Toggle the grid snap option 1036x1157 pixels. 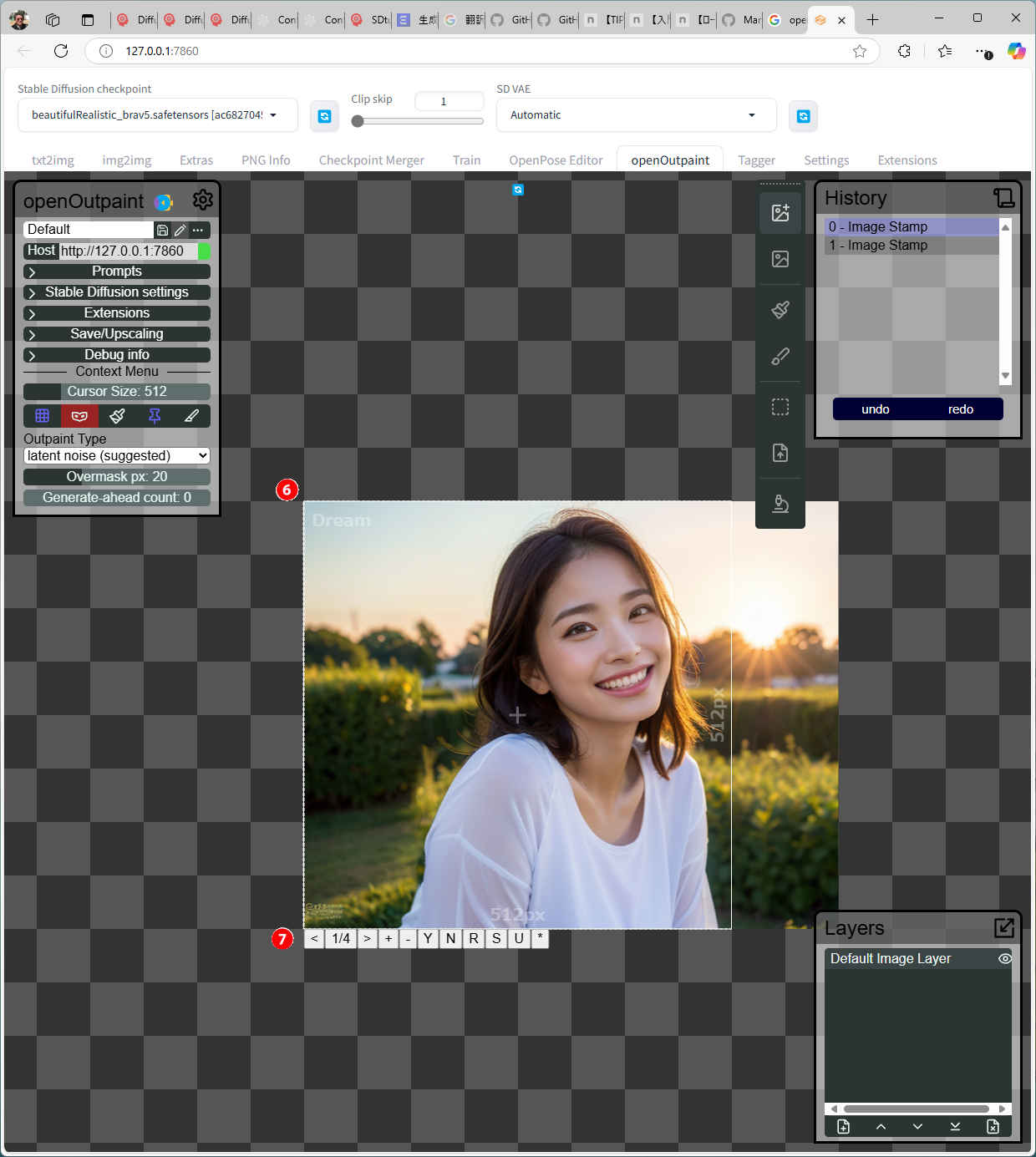click(42, 416)
